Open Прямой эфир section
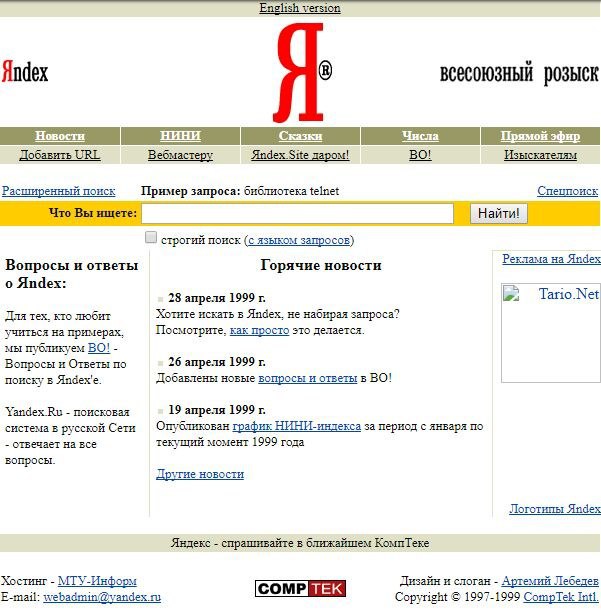 (540, 136)
